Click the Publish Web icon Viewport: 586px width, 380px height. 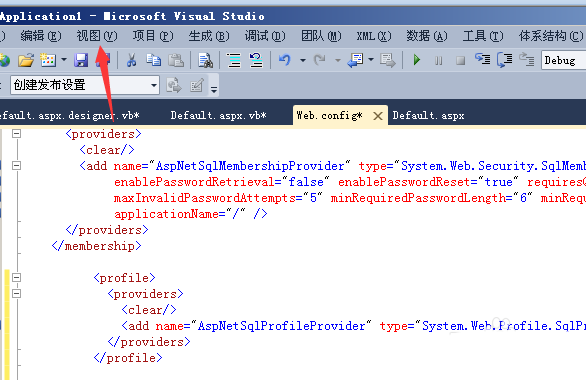pyautogui.click(x=174, y=85)
